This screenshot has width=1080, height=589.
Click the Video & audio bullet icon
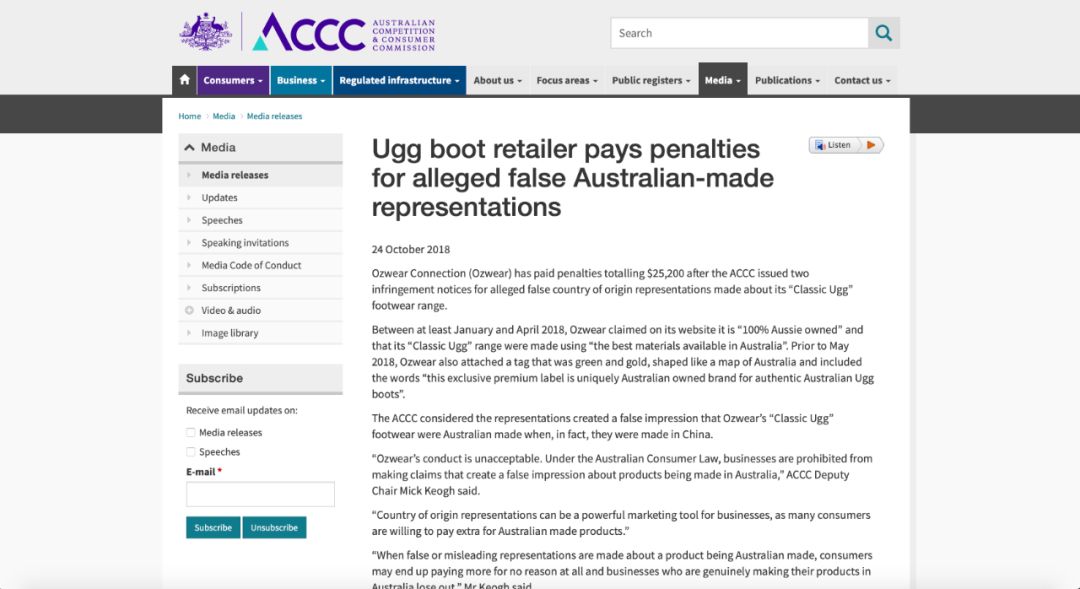pyautogui.click(x=189, y=311)
